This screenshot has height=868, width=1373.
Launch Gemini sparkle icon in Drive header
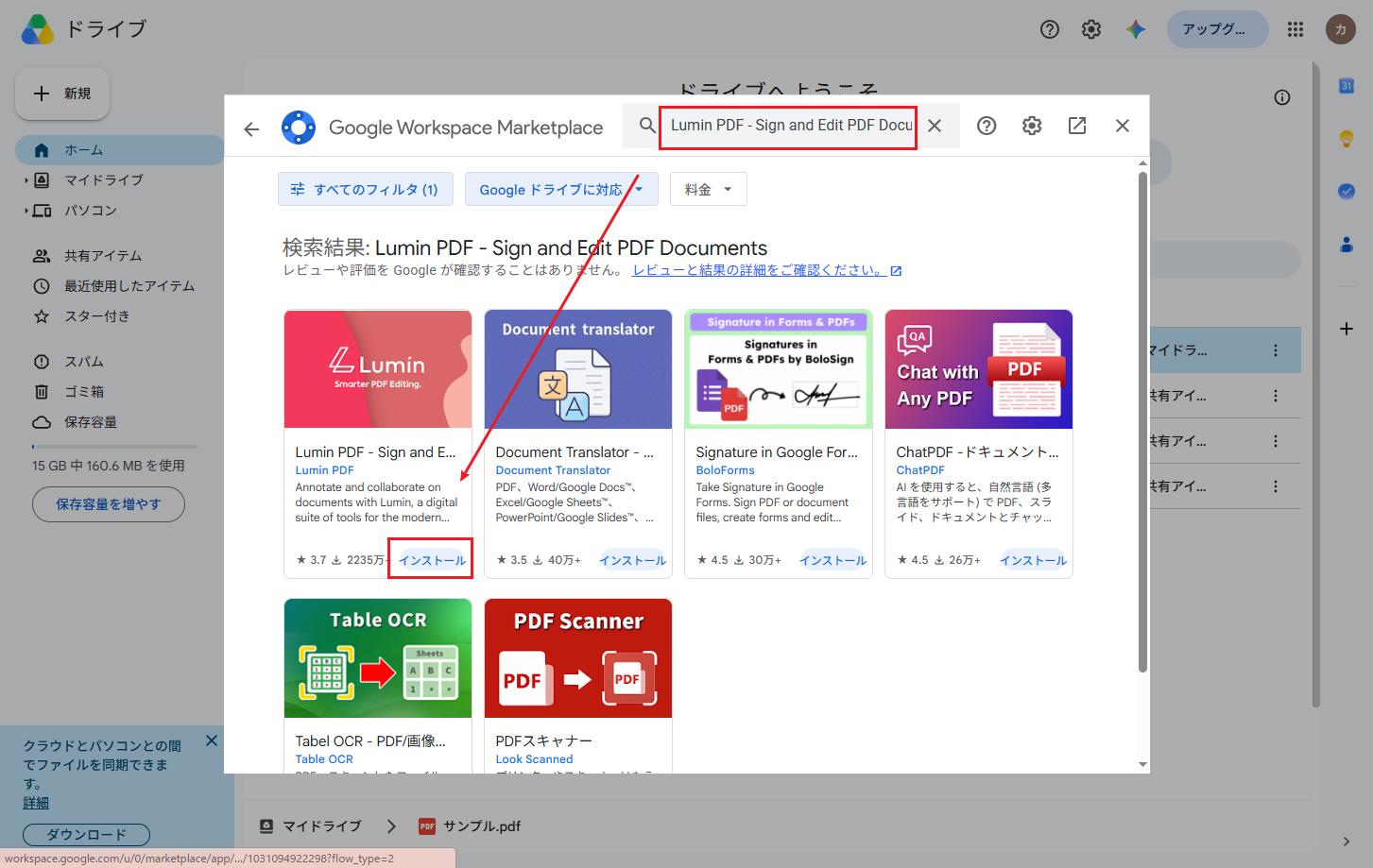(1136, 29)
